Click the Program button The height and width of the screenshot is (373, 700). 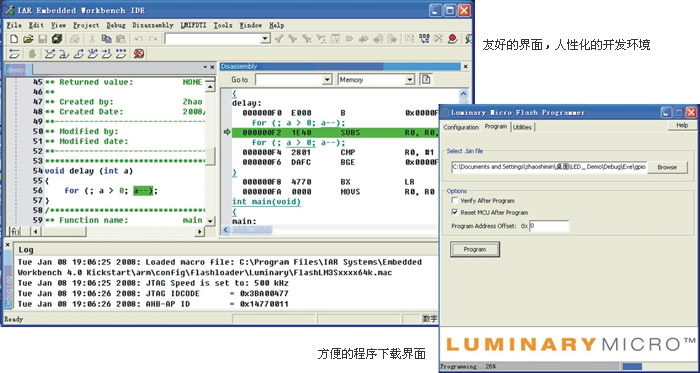tap(475, 249)
